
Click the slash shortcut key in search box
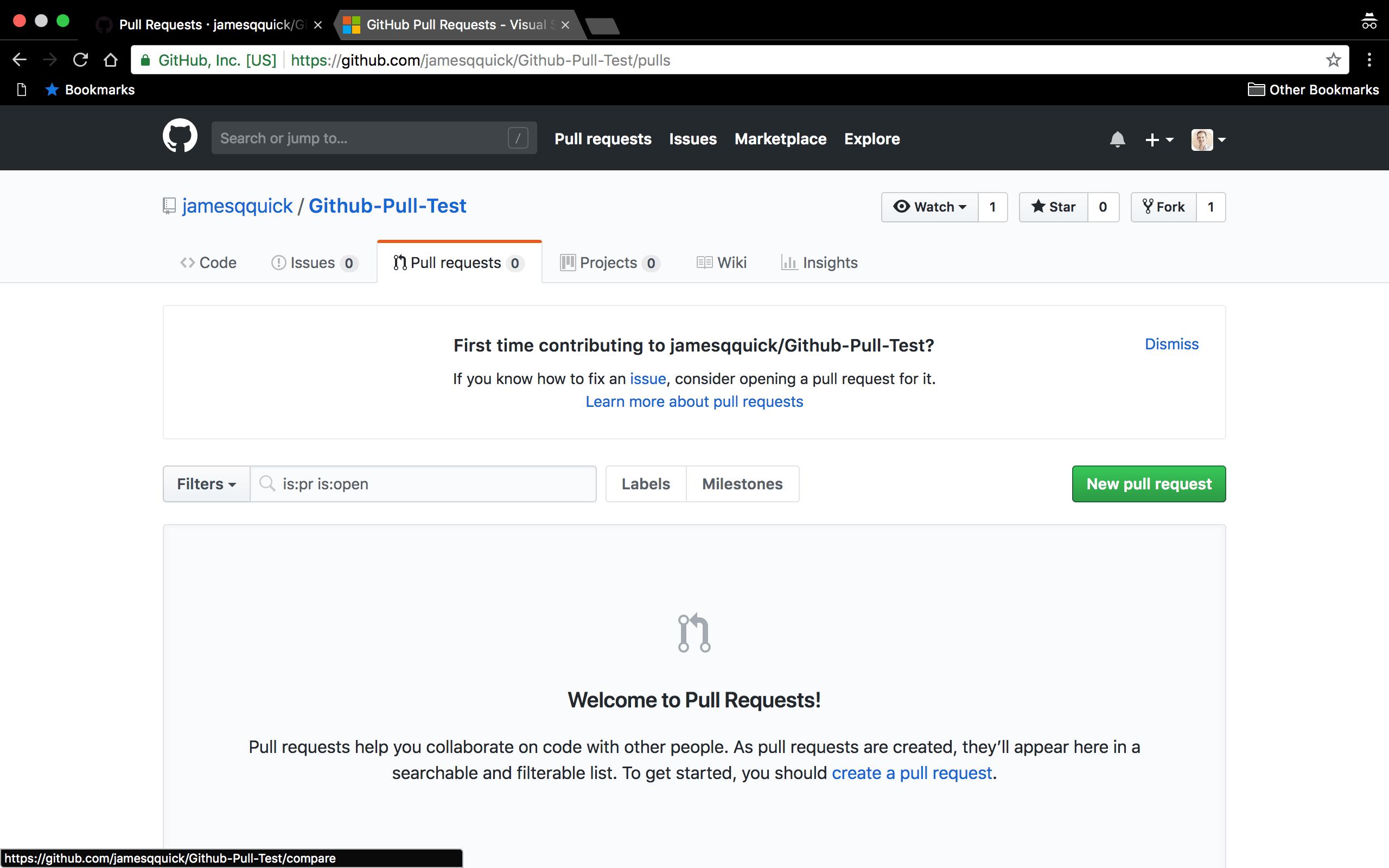(x=518, y=138)
